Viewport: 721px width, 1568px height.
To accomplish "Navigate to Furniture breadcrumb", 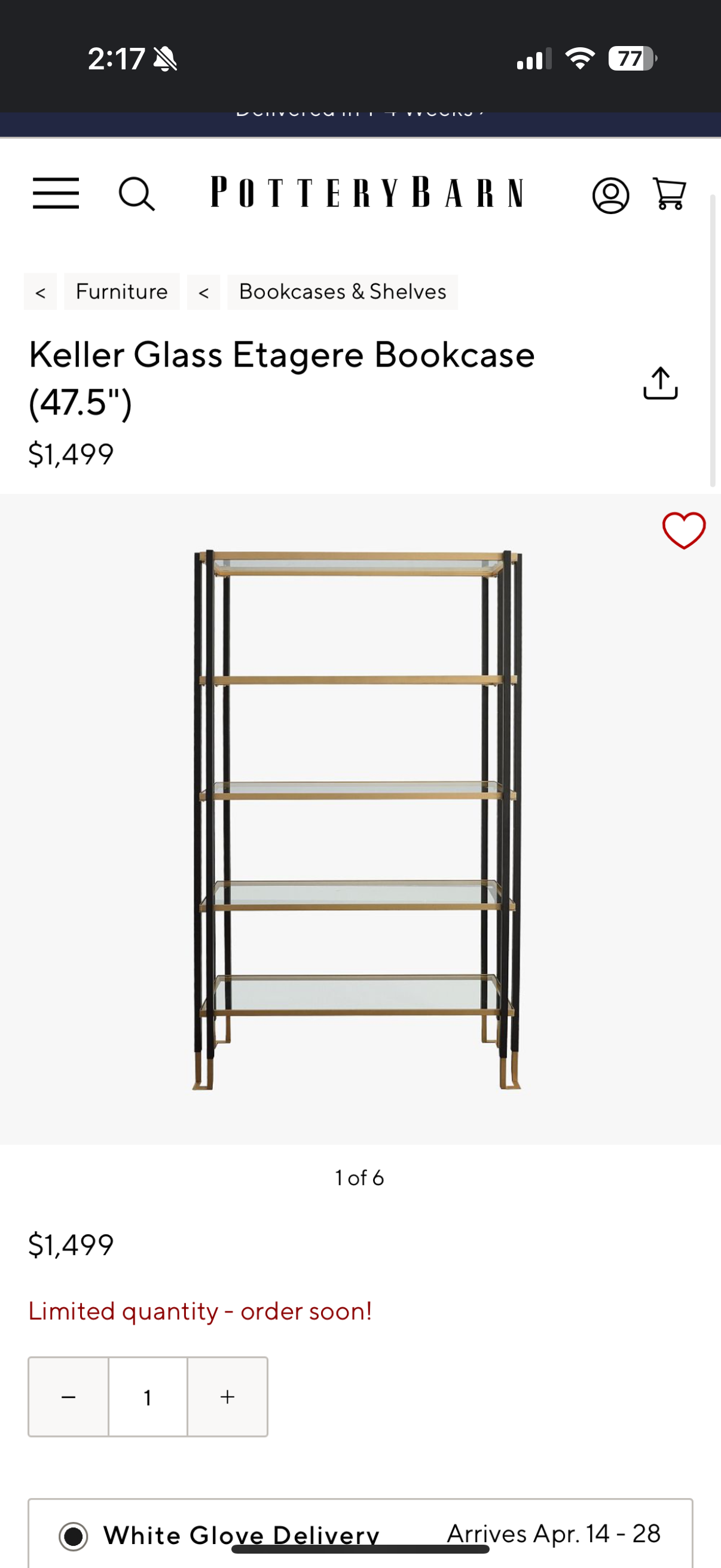I will [122, 292].
